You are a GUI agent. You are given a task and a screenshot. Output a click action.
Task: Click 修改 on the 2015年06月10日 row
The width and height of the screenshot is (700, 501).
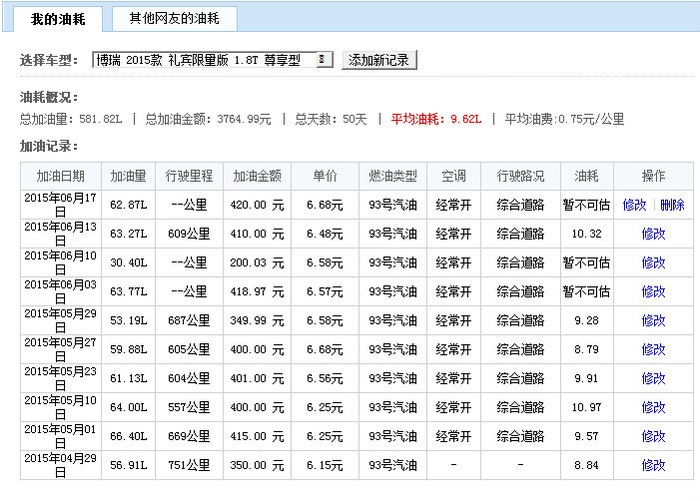pos(653,263)
